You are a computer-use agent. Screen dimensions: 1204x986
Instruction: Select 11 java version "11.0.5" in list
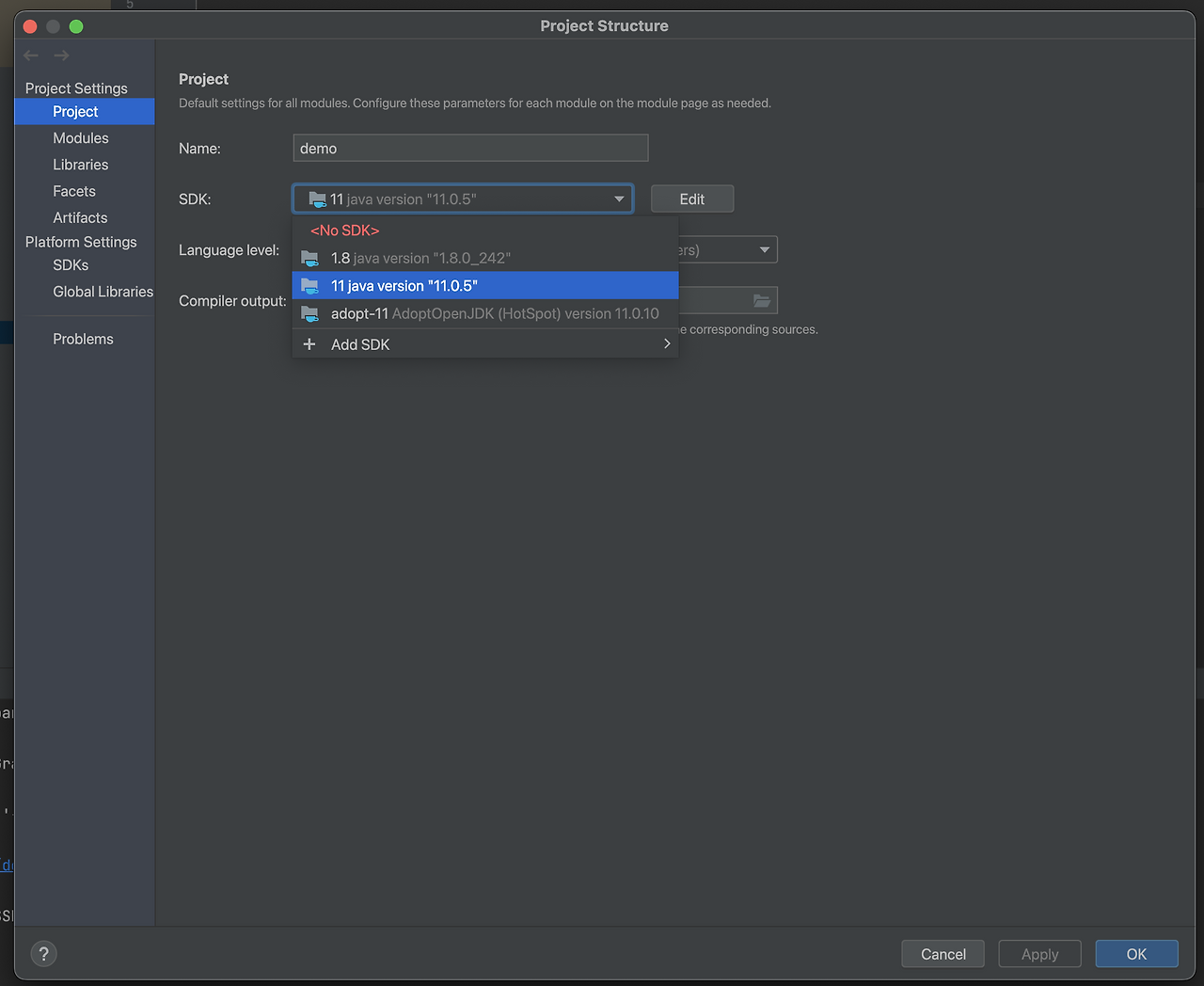click(485, 285)
